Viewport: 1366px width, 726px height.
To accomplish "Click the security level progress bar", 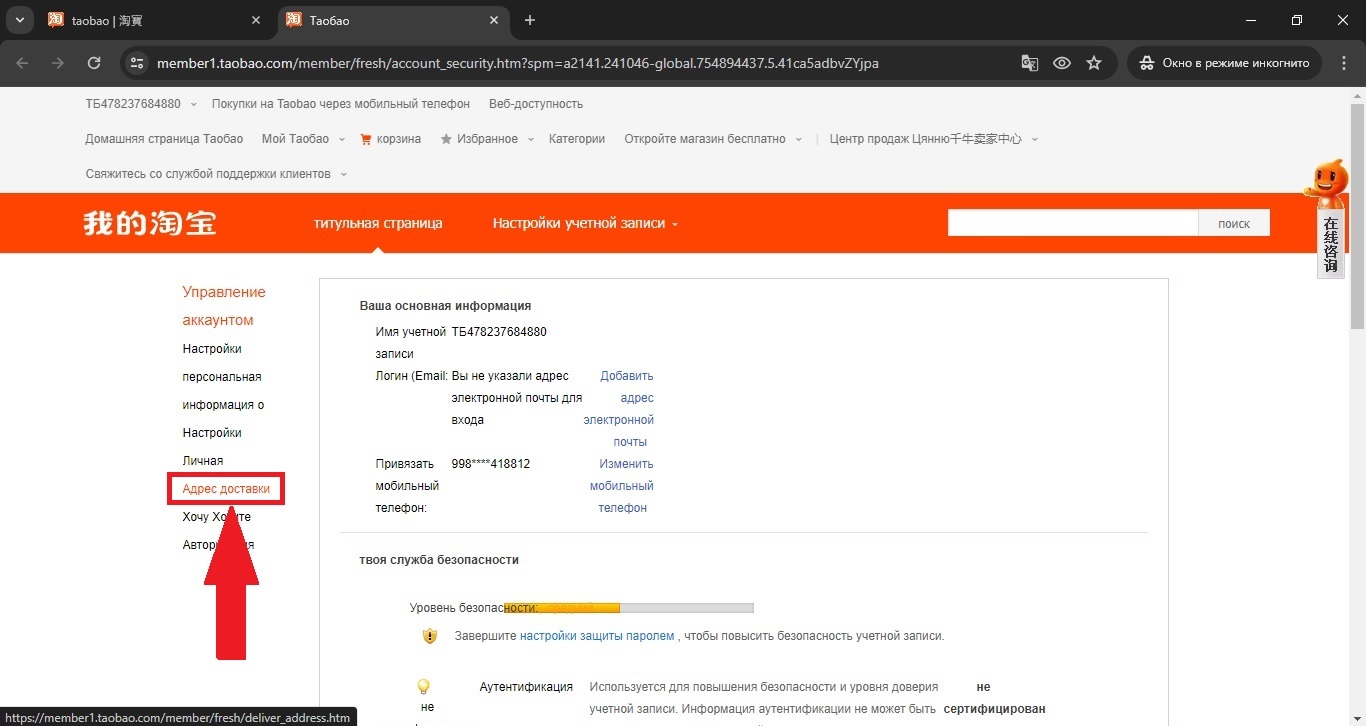I will (629, 608).
